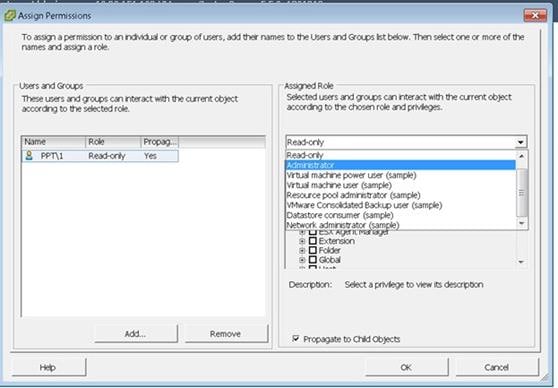Check the Folder privilege checkbox
Image resolution: width=558 pixels, height=388 pixels.
click(x=312, y=250)
